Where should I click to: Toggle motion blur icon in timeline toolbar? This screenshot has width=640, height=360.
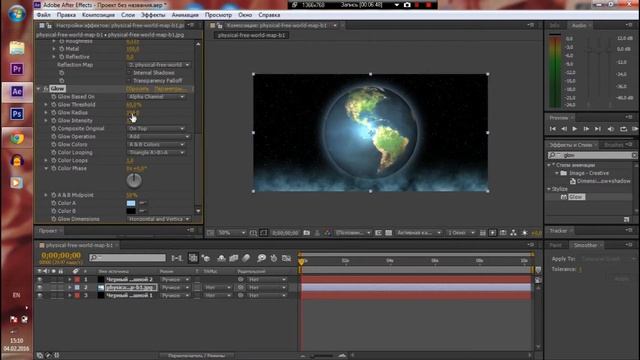246,258
